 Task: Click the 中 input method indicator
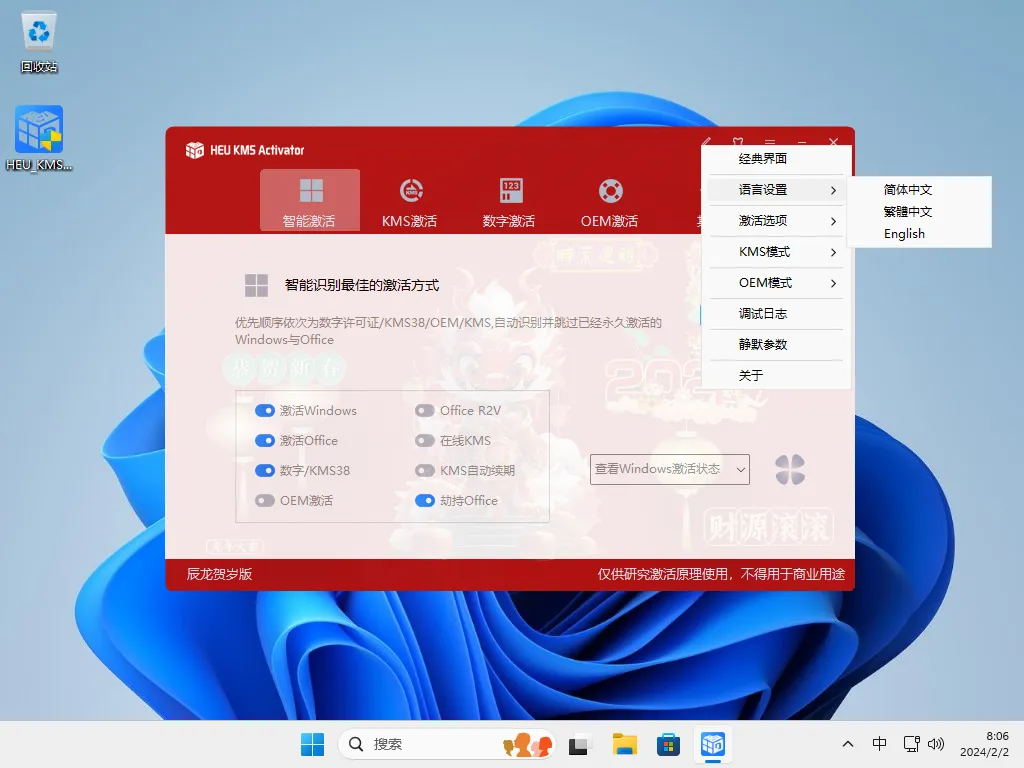tap(879, 744)
